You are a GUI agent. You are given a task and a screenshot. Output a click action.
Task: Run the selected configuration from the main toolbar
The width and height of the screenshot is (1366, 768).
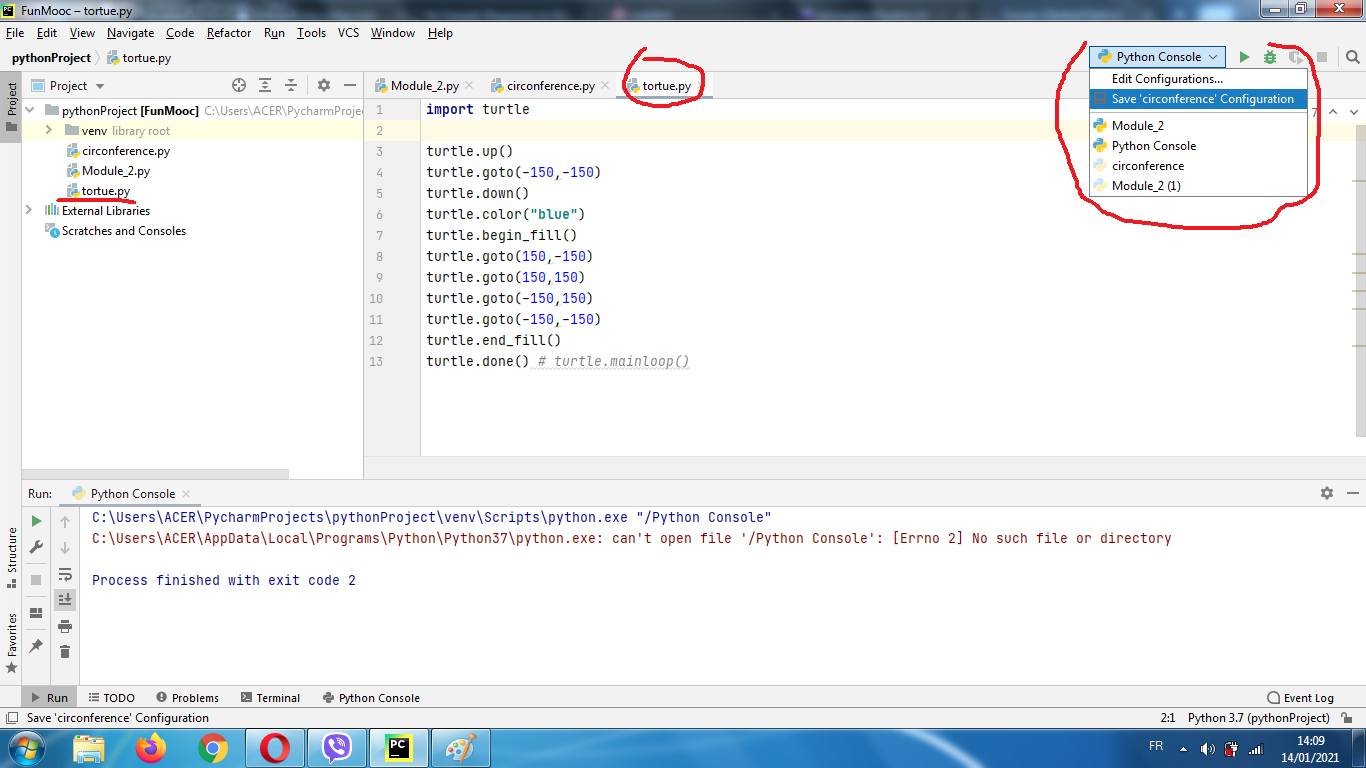pyautogui.click(x=1244, y=57)
